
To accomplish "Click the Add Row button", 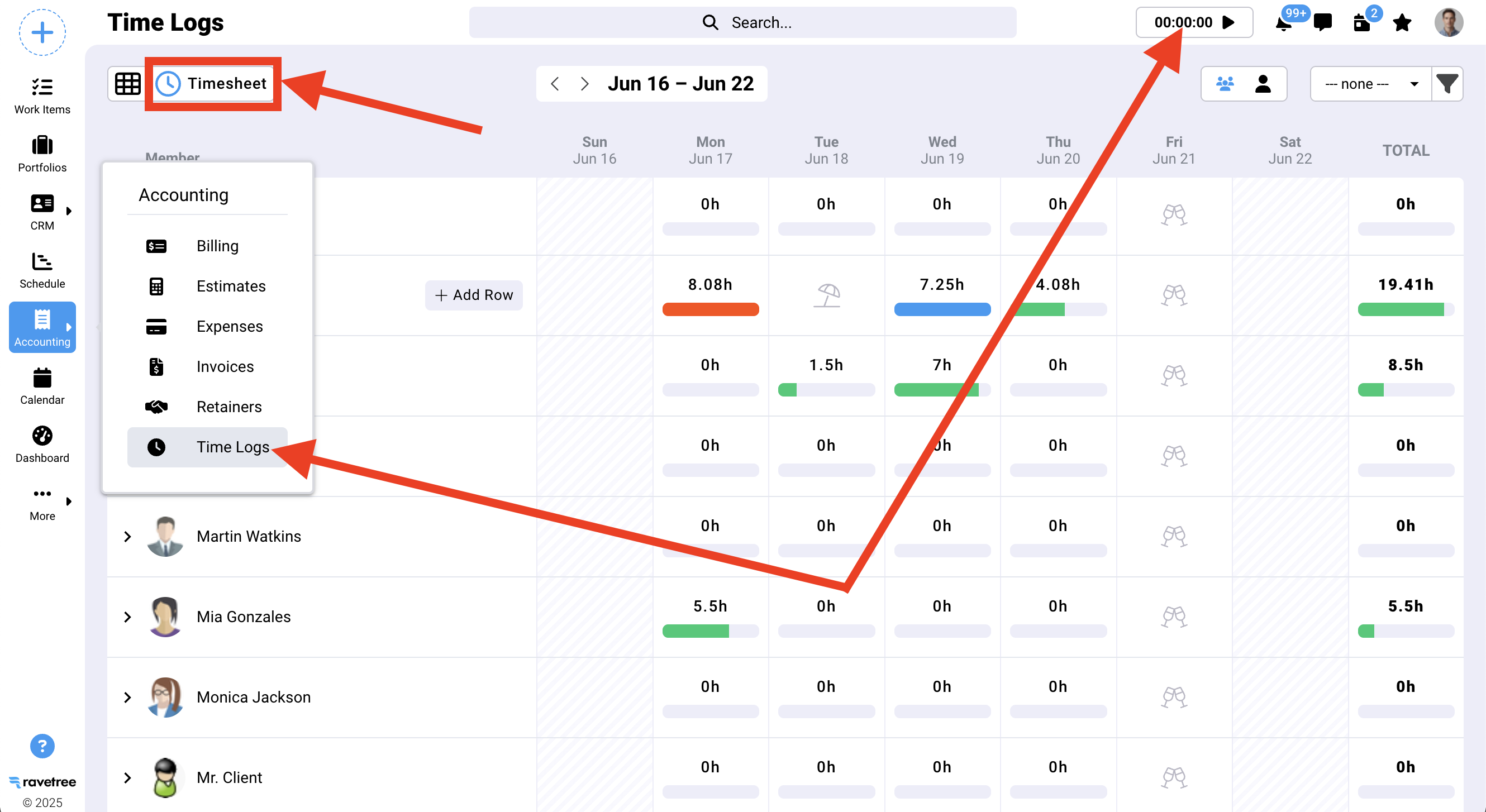I will 473,295.
